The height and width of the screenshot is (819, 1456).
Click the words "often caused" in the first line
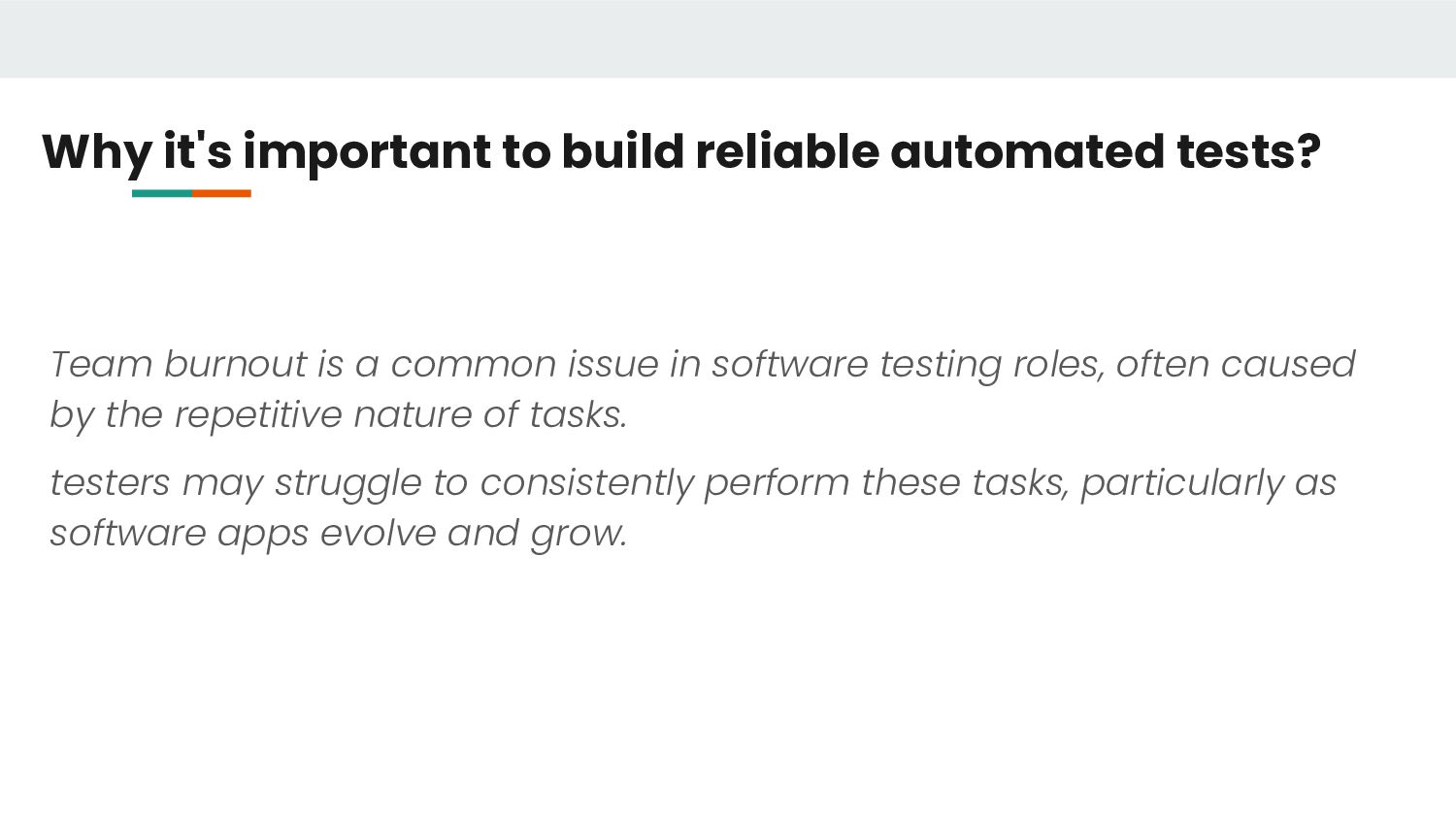1235,365
